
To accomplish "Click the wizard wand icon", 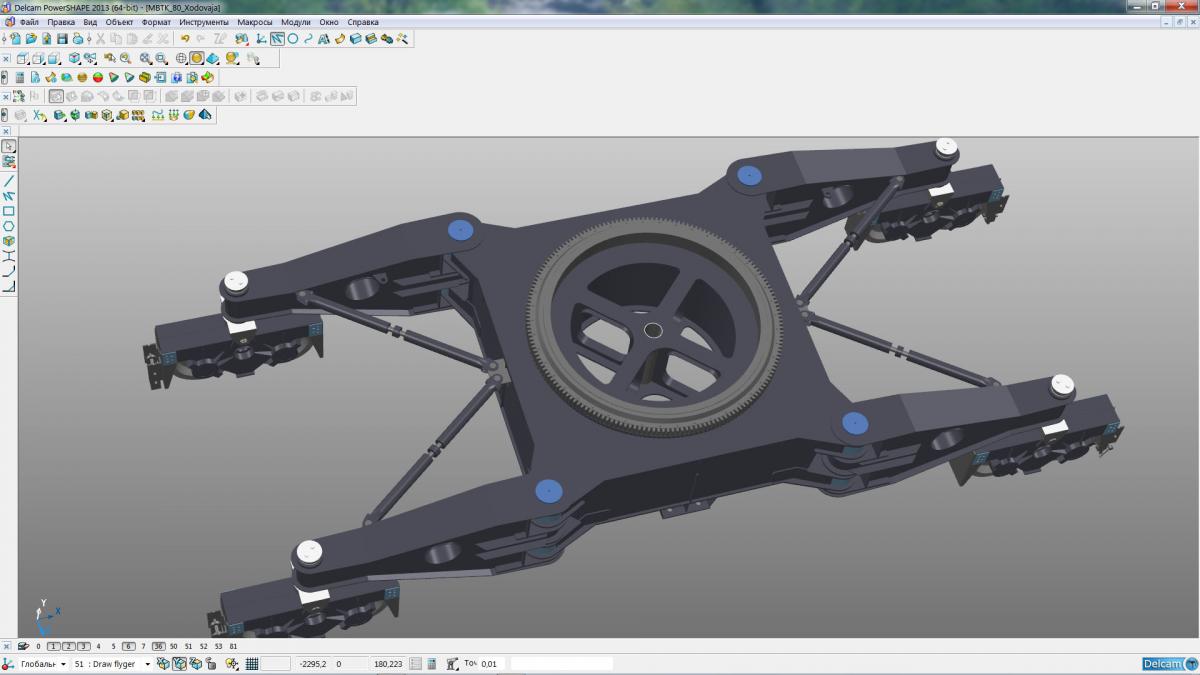I will point(402,39).
